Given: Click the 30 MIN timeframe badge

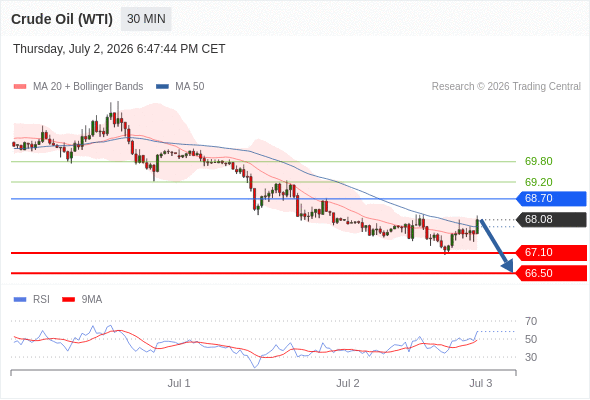Looking at the screenshot, I should click(x=146, y=19).
